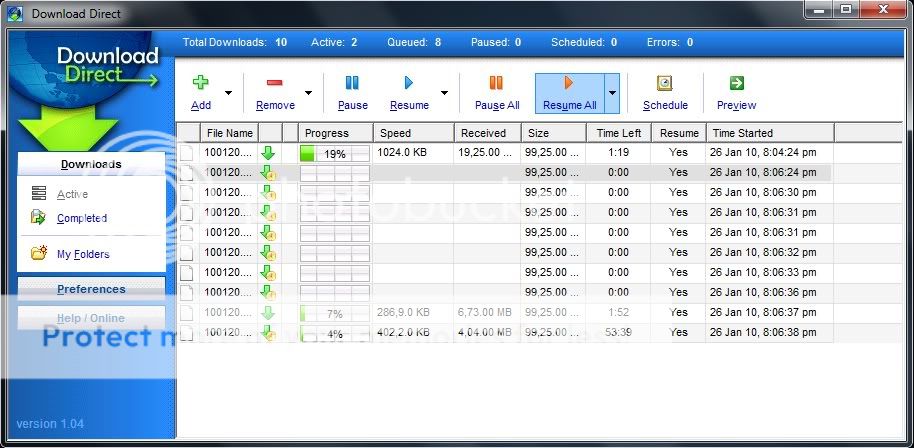Sort by the Received column header
Screen dimensions: 914x448
(487, 133)
